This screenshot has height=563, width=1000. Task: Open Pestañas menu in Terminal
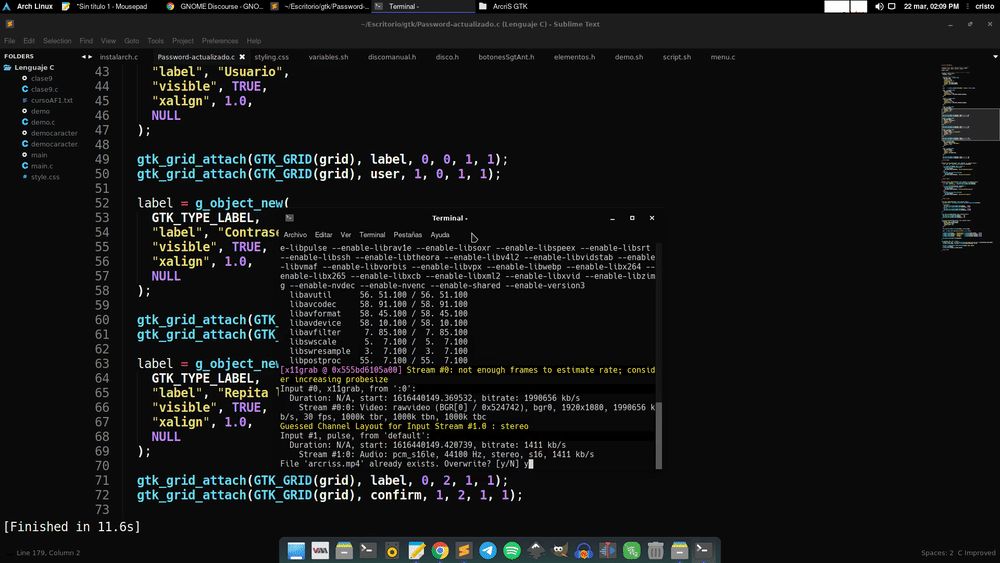[x=408, y=235]
